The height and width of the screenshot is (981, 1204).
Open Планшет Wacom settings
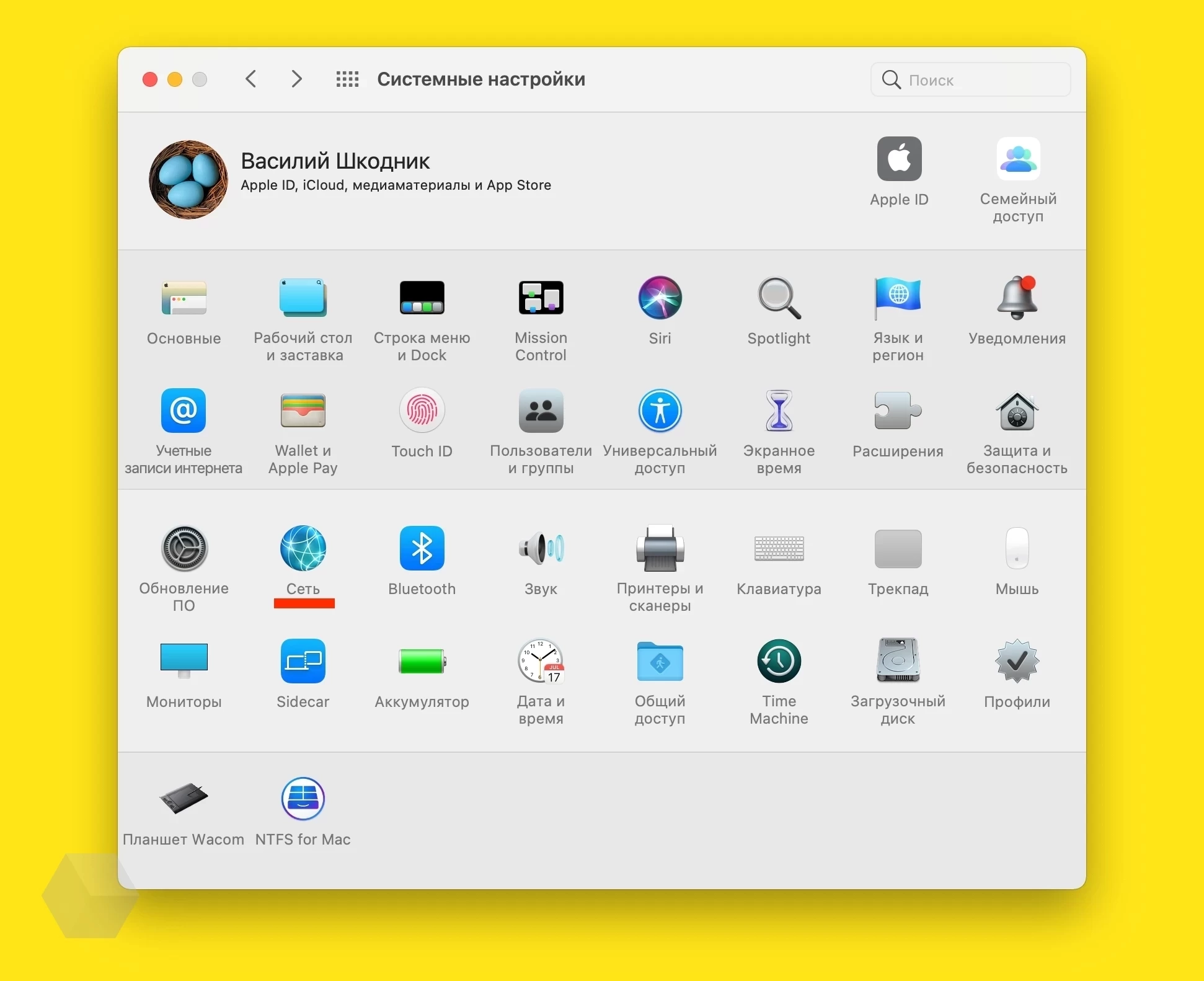184,799
